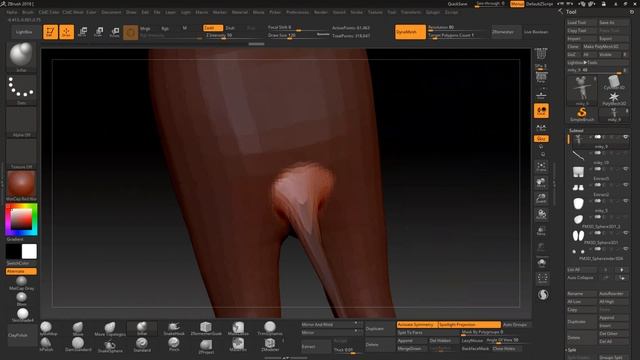Click the LightBox button

[x=24, y=32]
